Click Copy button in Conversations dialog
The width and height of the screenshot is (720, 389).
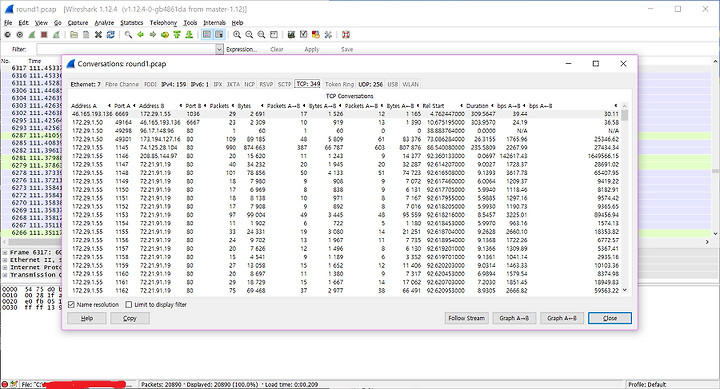point(129,318)
